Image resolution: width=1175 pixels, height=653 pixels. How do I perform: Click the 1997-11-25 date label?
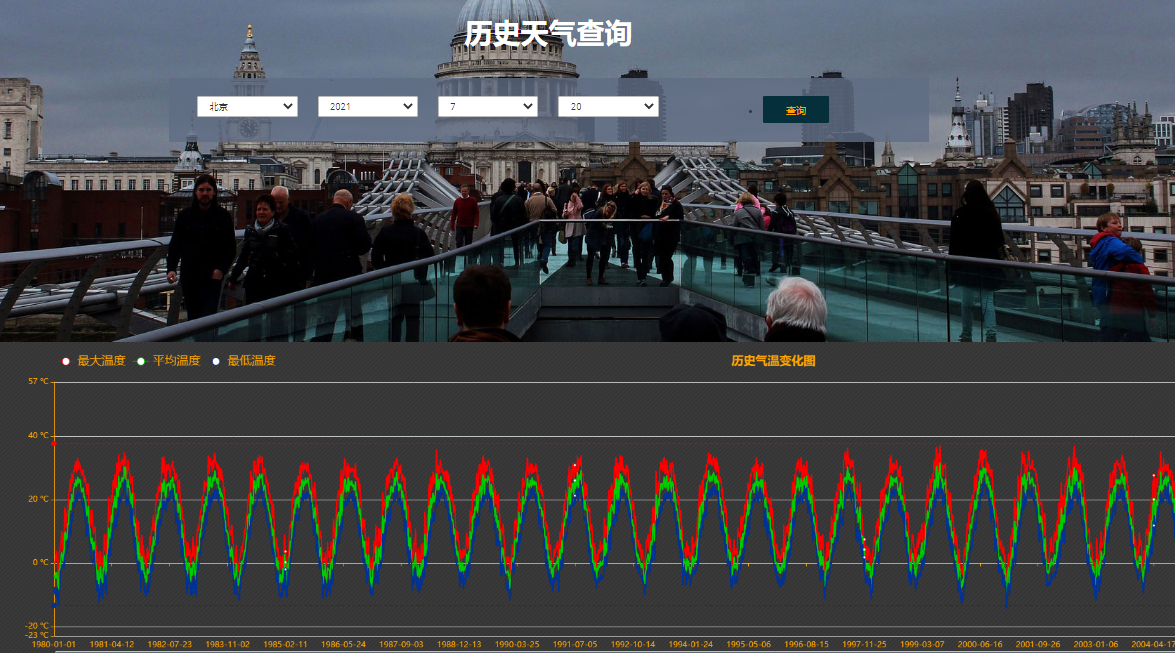pos(864,644)
